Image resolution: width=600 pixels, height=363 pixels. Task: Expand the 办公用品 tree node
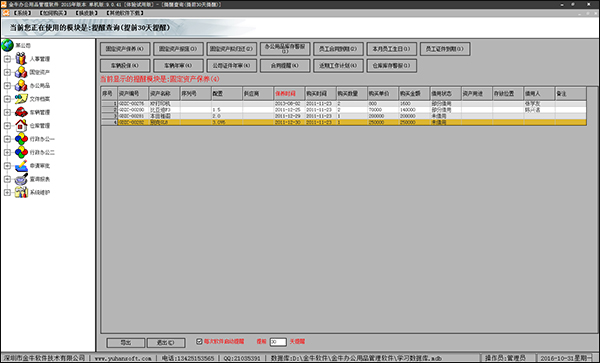click(7, 86)
